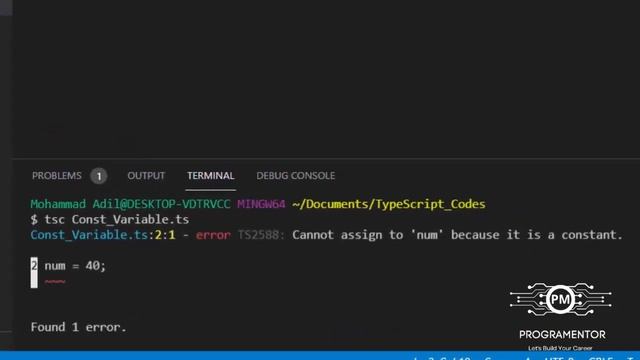Click the problems count badge showing 1
This screenshot has height=360, width=640.
click(99, 176)
